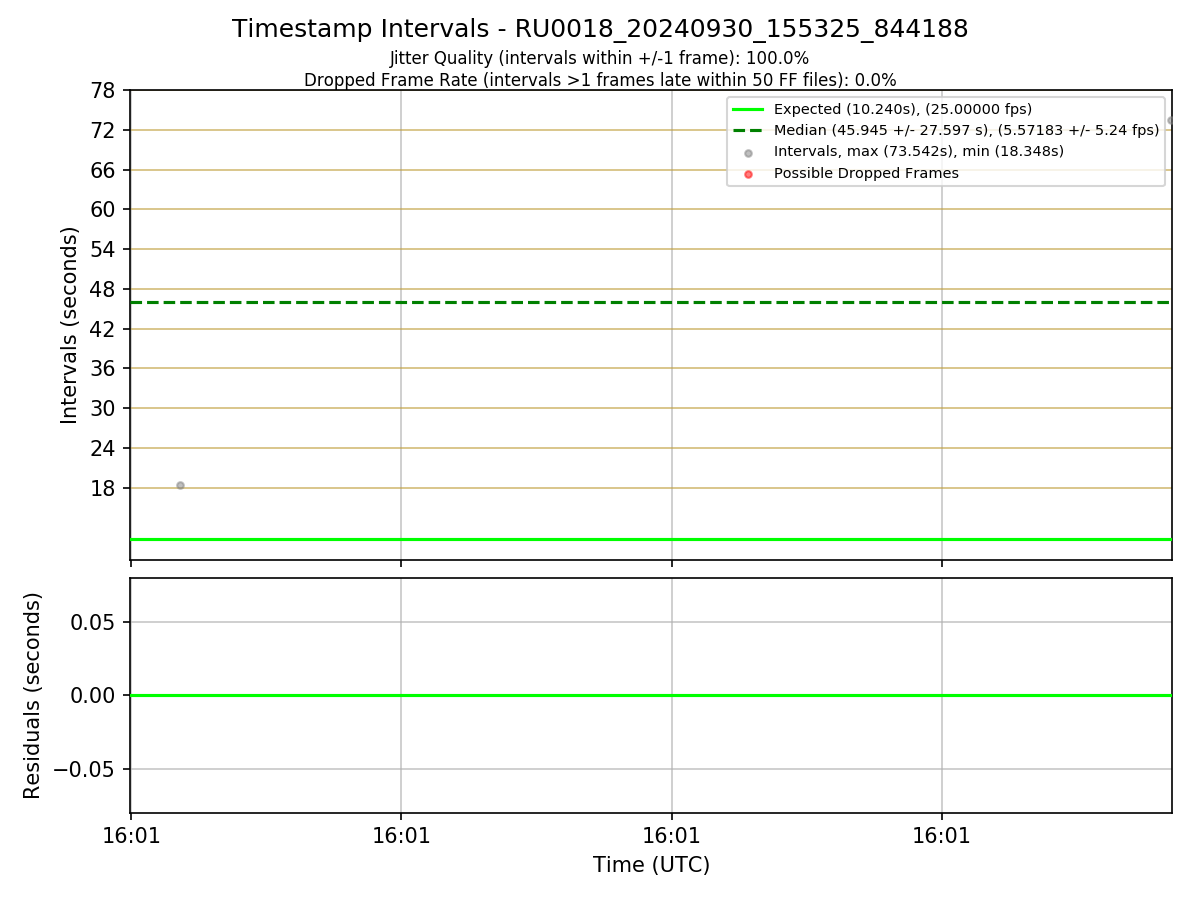Click the y-axis tick label '54'
The image size is (1200, 900).
(x=104, y=249)
